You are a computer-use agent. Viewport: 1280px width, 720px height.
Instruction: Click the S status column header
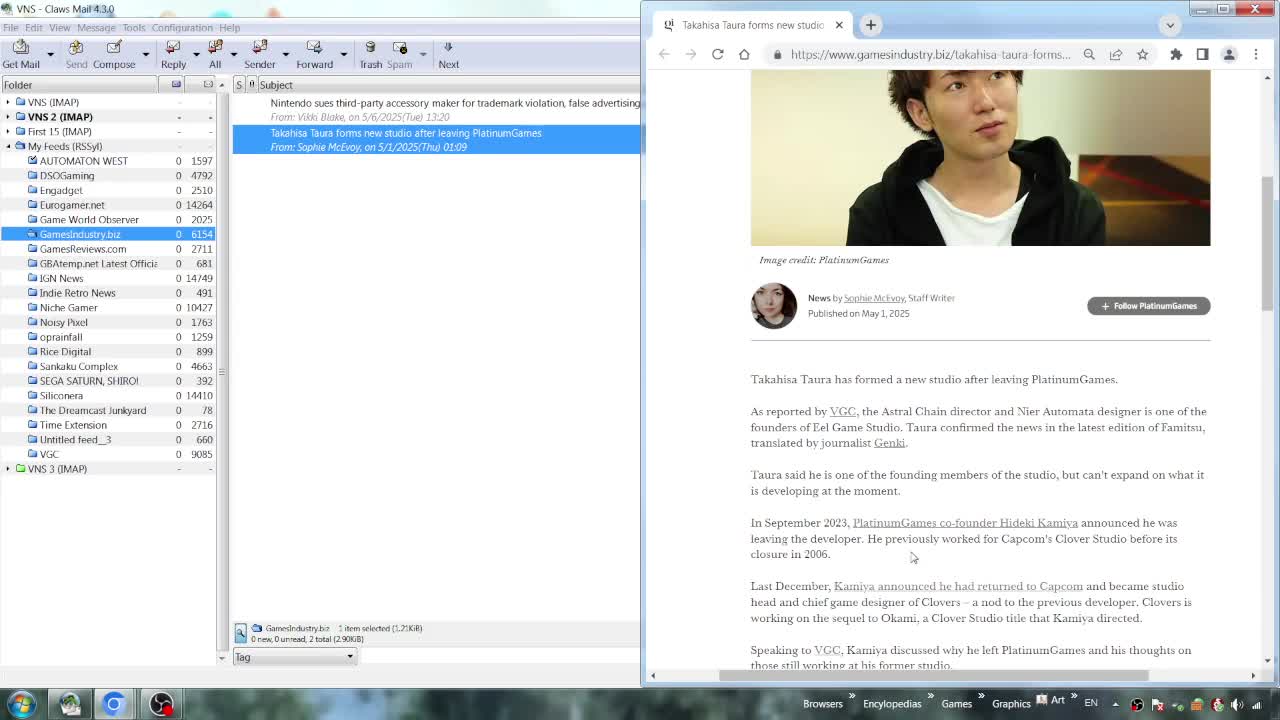pos(239,85)
